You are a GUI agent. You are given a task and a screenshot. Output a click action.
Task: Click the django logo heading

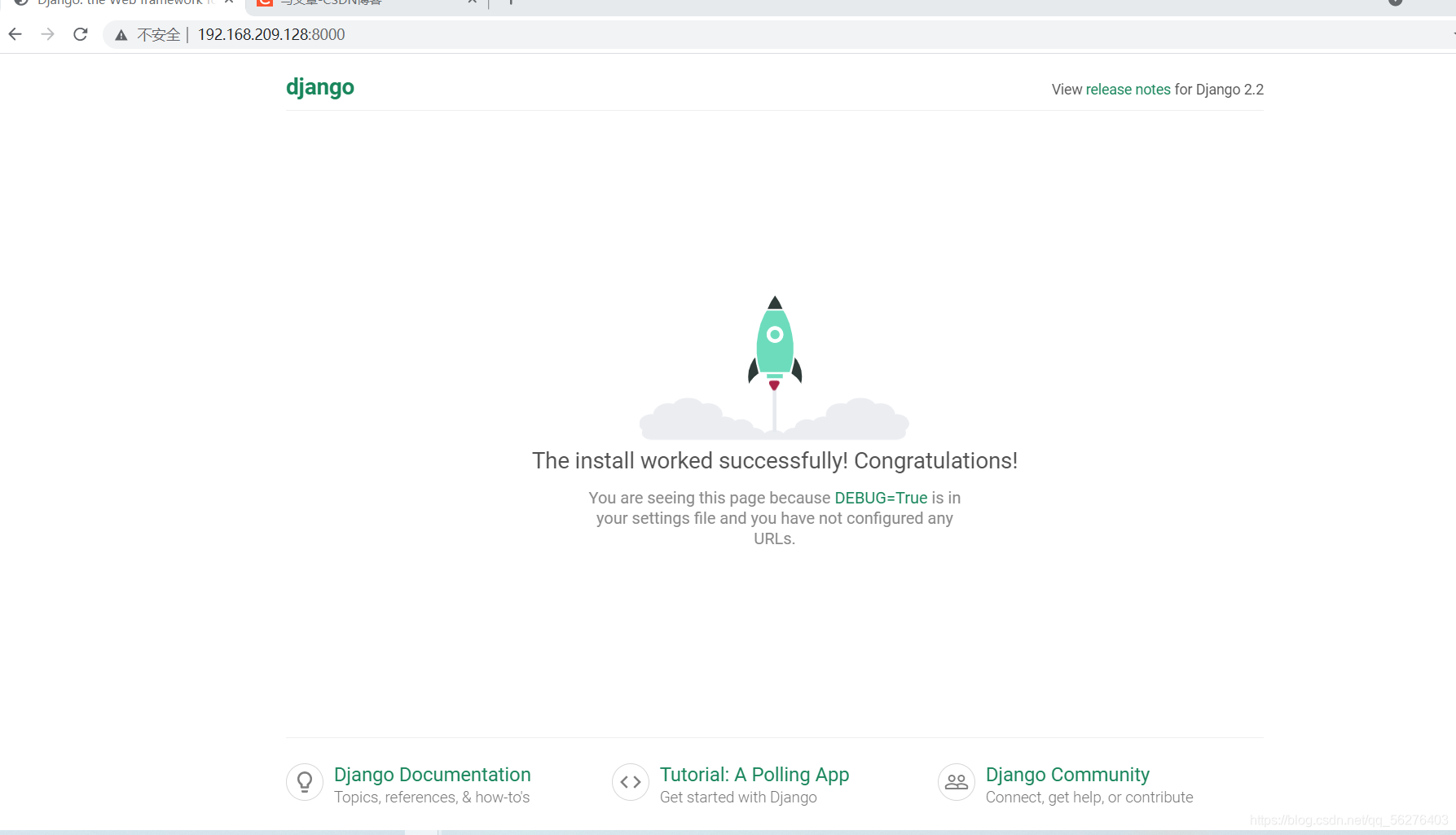tap(320, 87)
